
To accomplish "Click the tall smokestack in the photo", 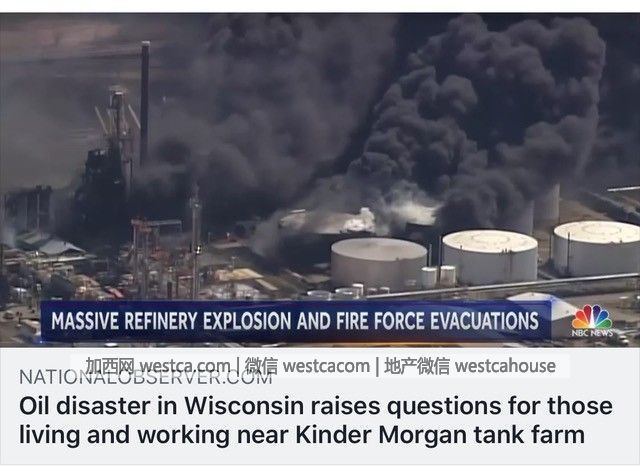I will pos(144,104).
